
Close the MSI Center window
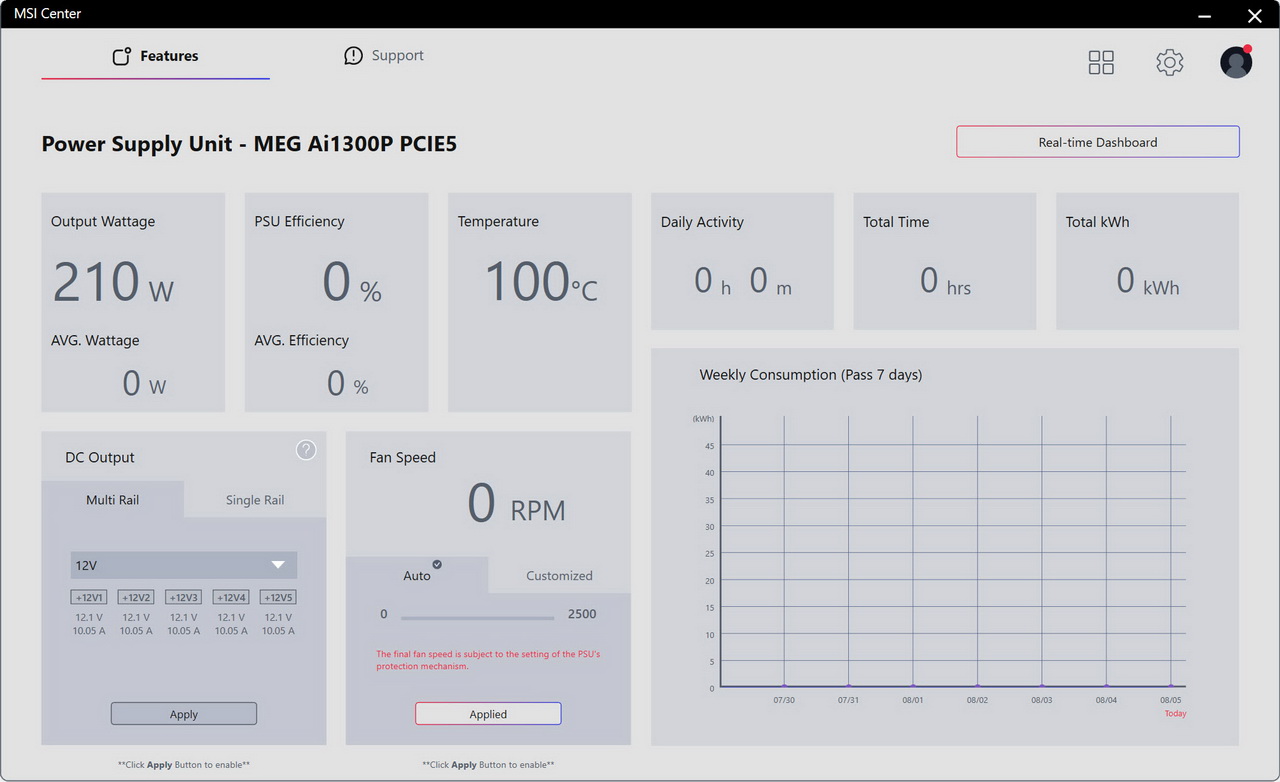pos(1255,15)
